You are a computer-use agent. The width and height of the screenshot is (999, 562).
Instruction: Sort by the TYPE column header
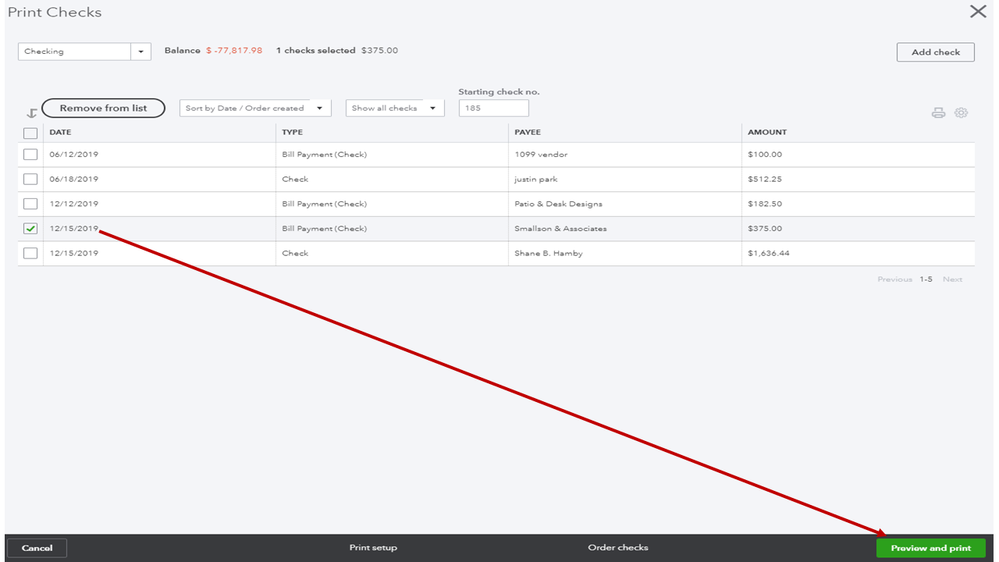[292, 132]
